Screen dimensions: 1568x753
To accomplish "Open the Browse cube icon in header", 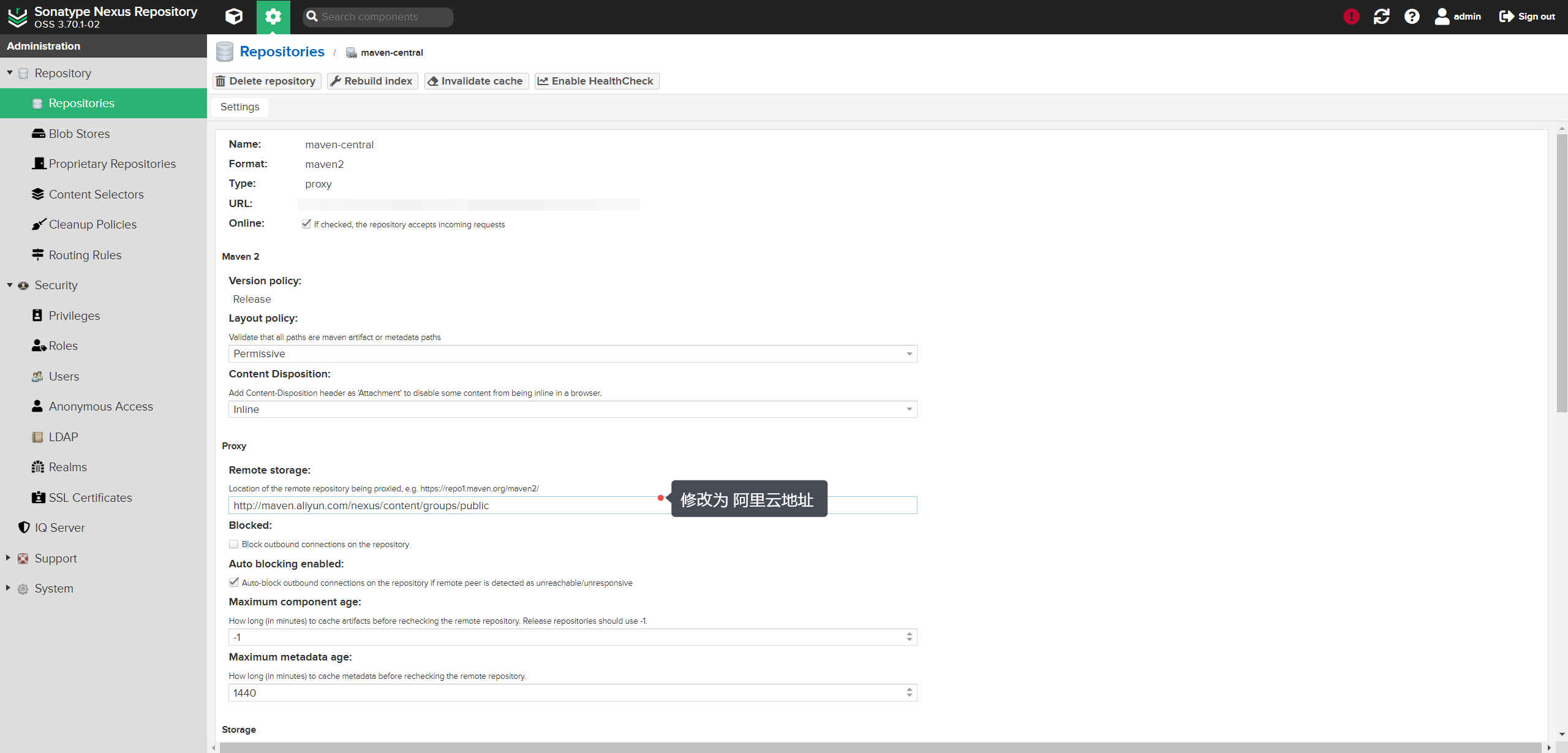I will (x=233, y=17).
